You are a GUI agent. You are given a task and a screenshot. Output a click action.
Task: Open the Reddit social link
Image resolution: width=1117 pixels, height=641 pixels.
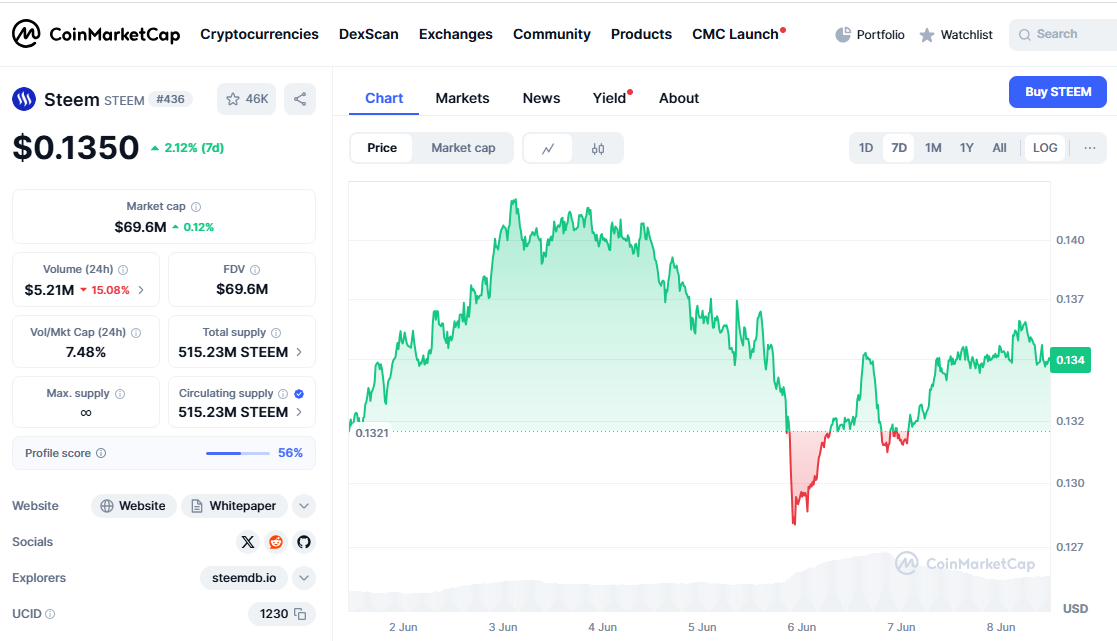(x=276, y=542)
